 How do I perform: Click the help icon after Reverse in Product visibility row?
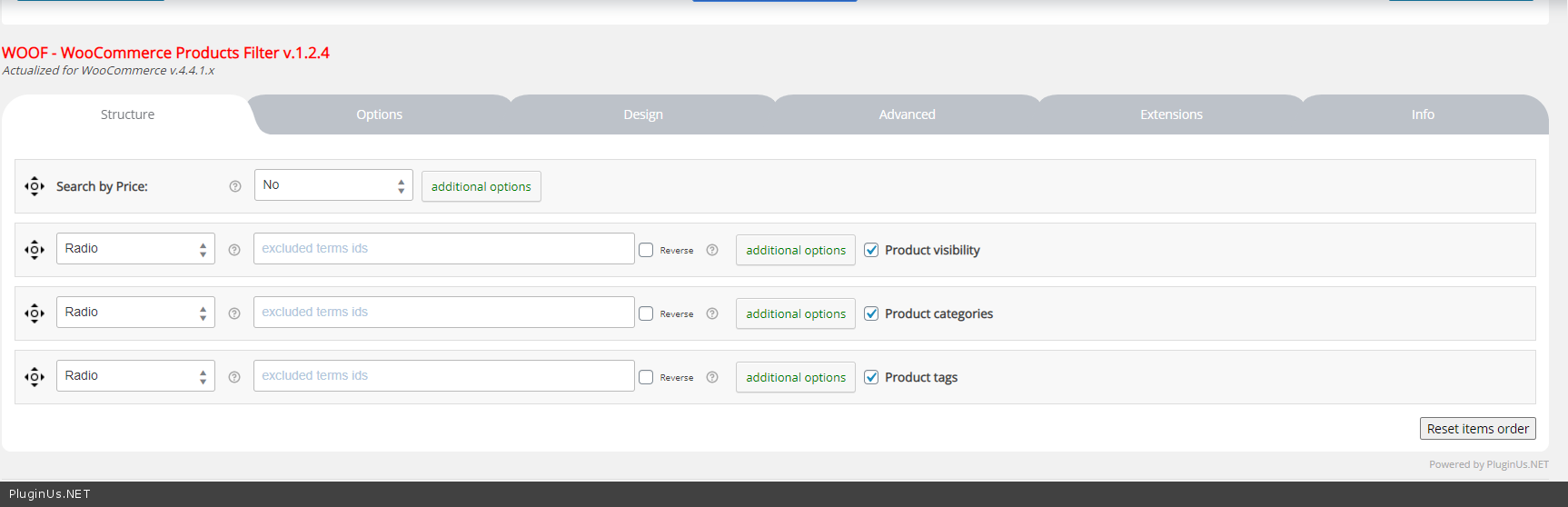pyautogui.click(x=712, y=250)
